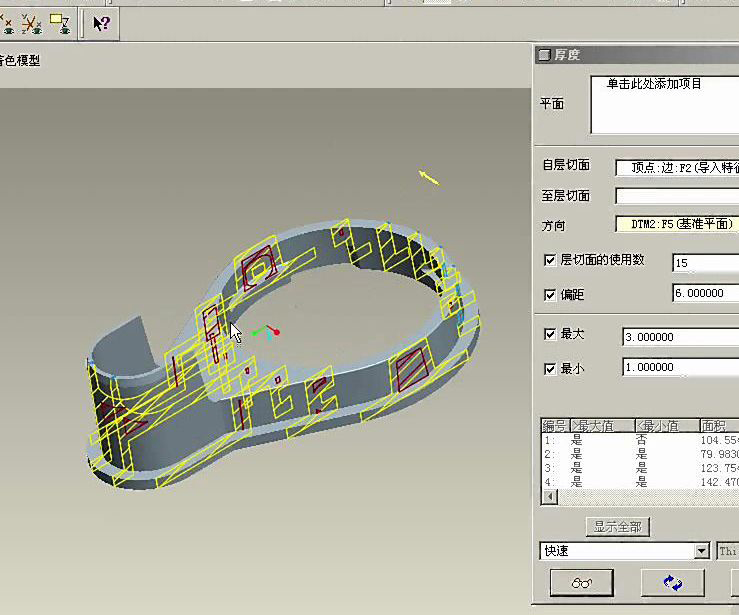Click the 单击此处添加项目 plane collector
This screenshot has width=739, height=615.
663,104
